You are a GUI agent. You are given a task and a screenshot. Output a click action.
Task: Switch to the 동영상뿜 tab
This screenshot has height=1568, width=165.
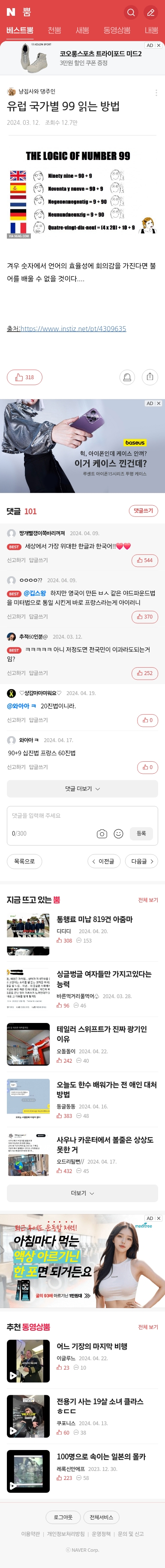(x=117, y=30)
